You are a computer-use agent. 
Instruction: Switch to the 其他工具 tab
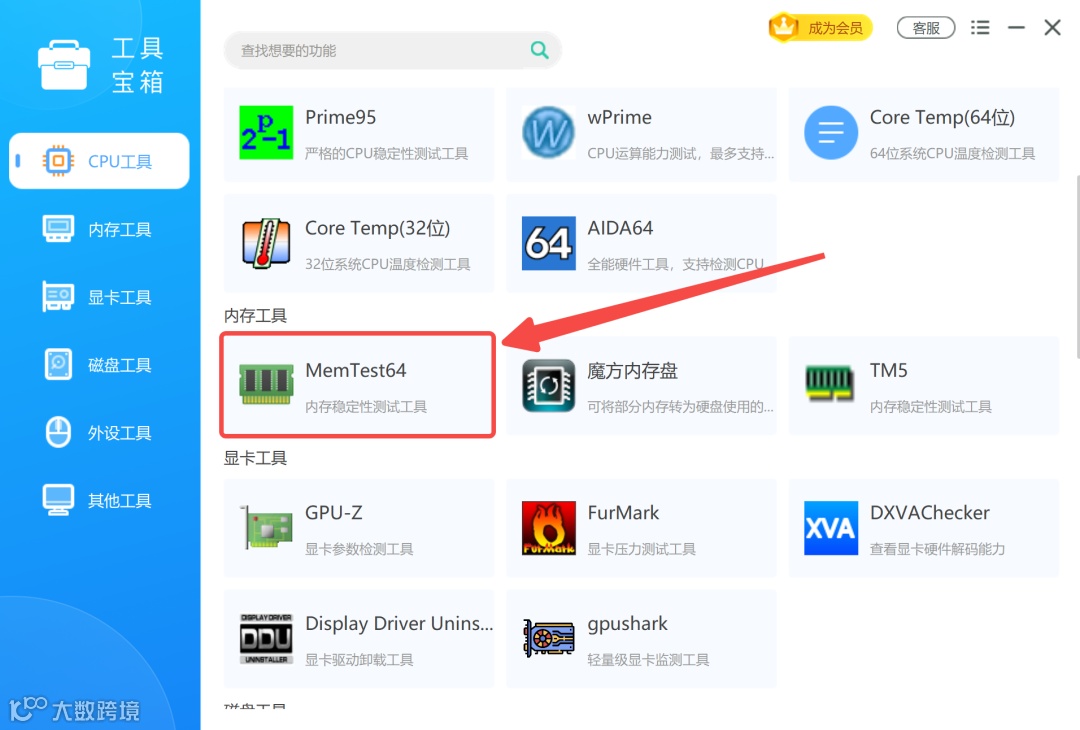pyautogui.click(x=99, y=500)
